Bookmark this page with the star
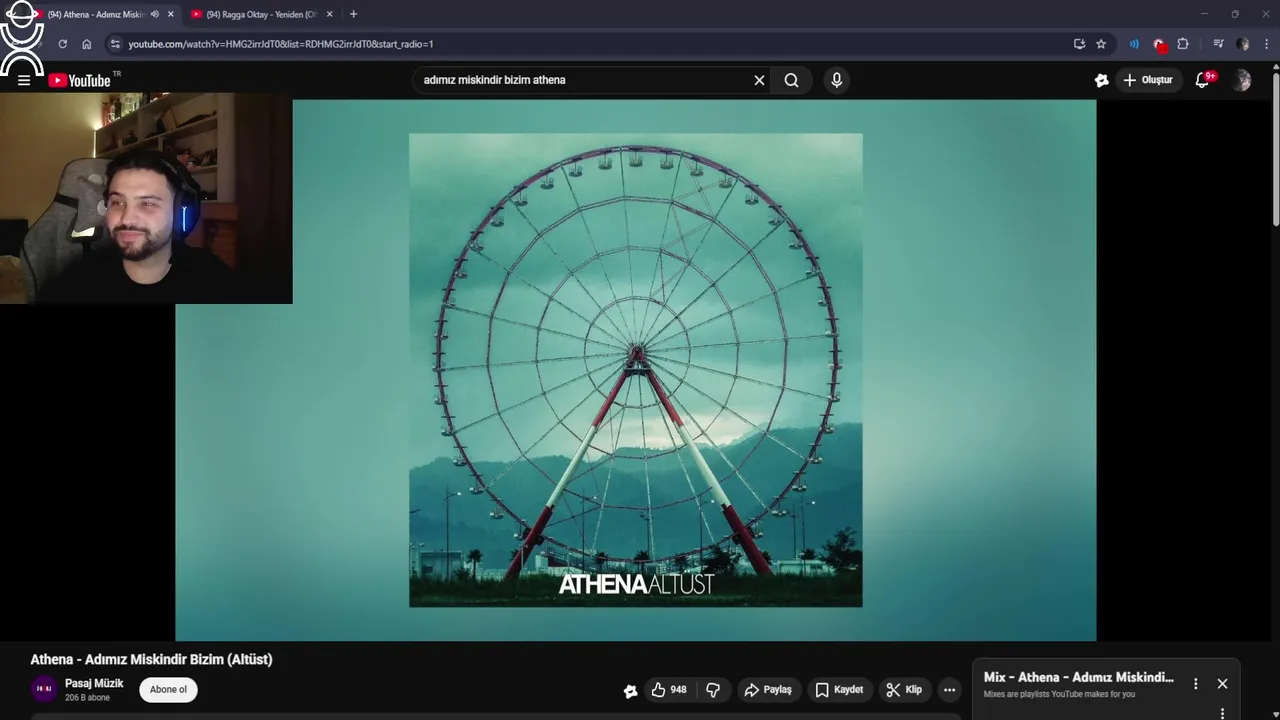The height and width of the screenshot is (720, 1280). tap(1101, 44)
